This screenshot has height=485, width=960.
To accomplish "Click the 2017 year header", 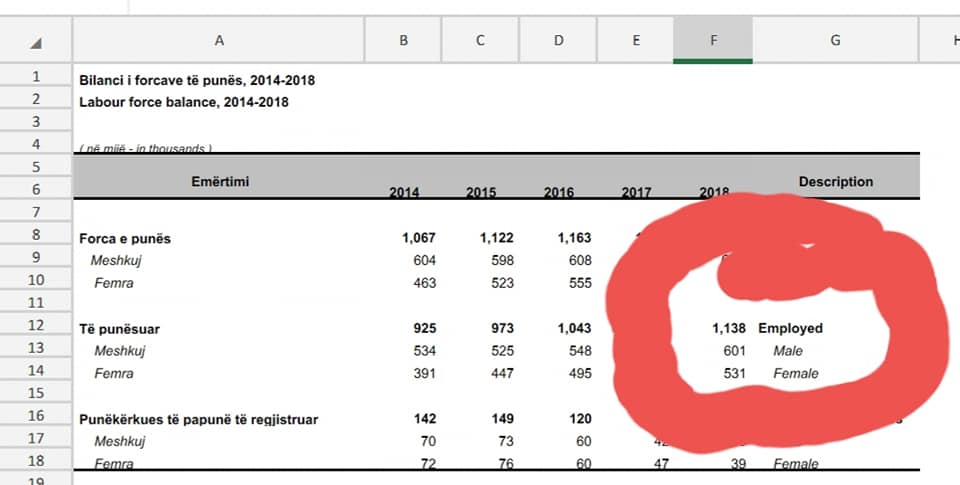I will pyautogui.click(x=636, y=192).
